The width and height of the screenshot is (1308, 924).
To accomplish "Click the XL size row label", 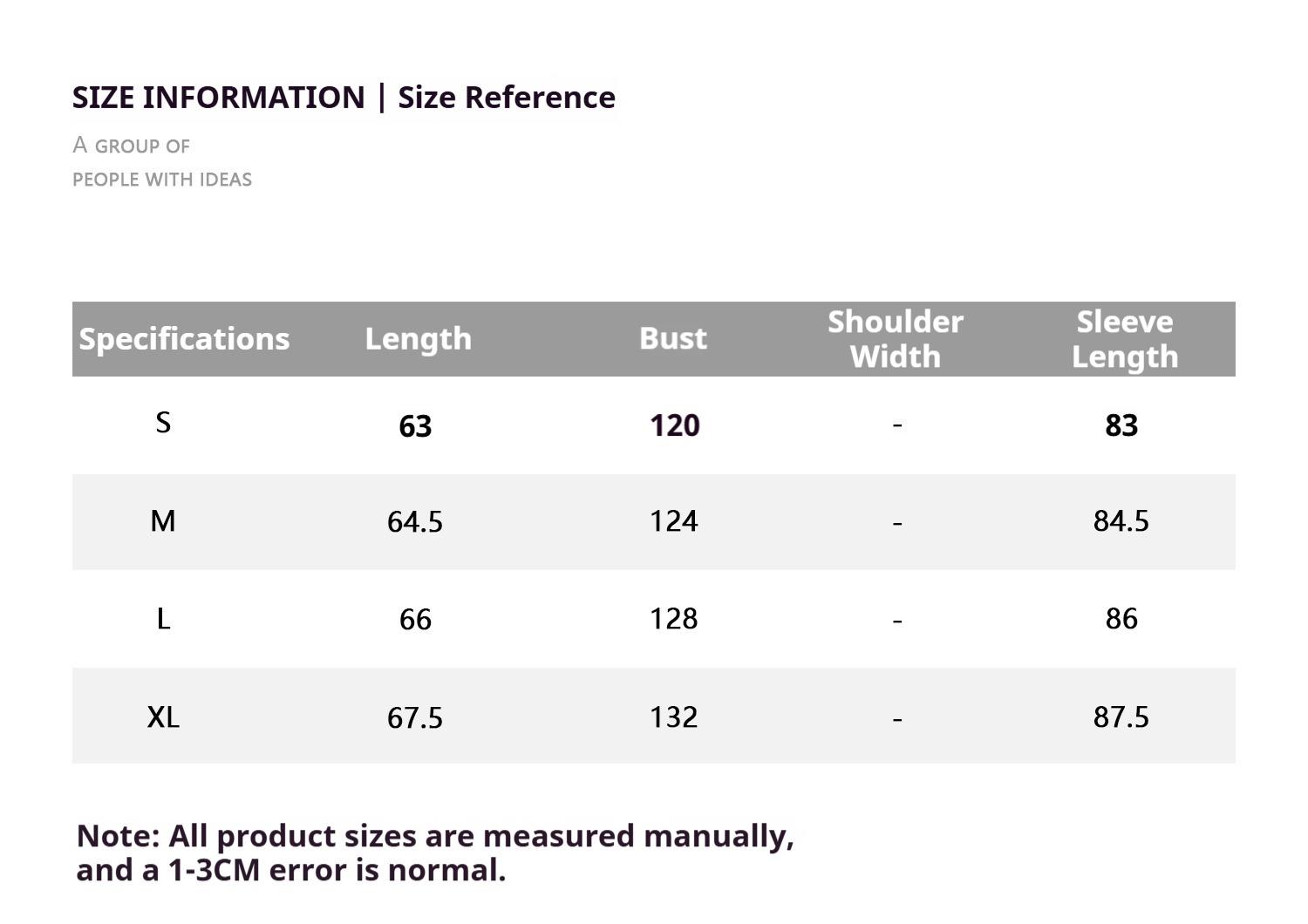I will [163, 717].
